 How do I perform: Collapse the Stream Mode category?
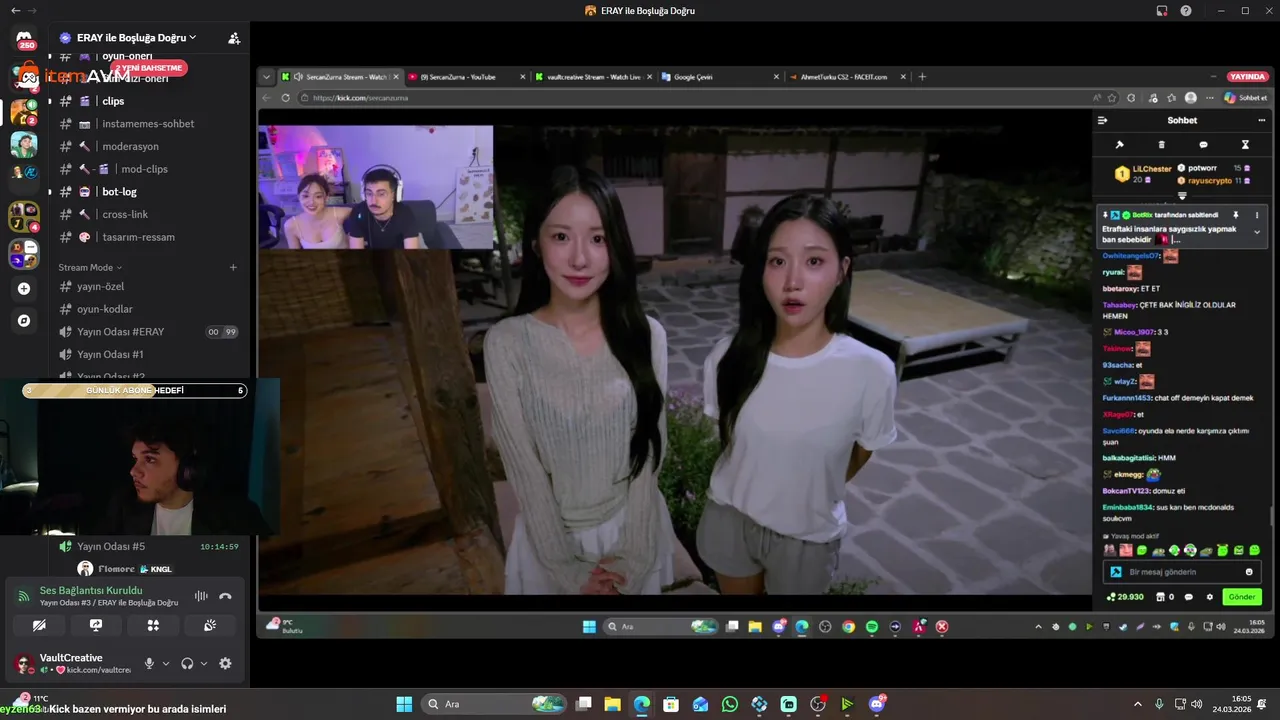point(89,267)
